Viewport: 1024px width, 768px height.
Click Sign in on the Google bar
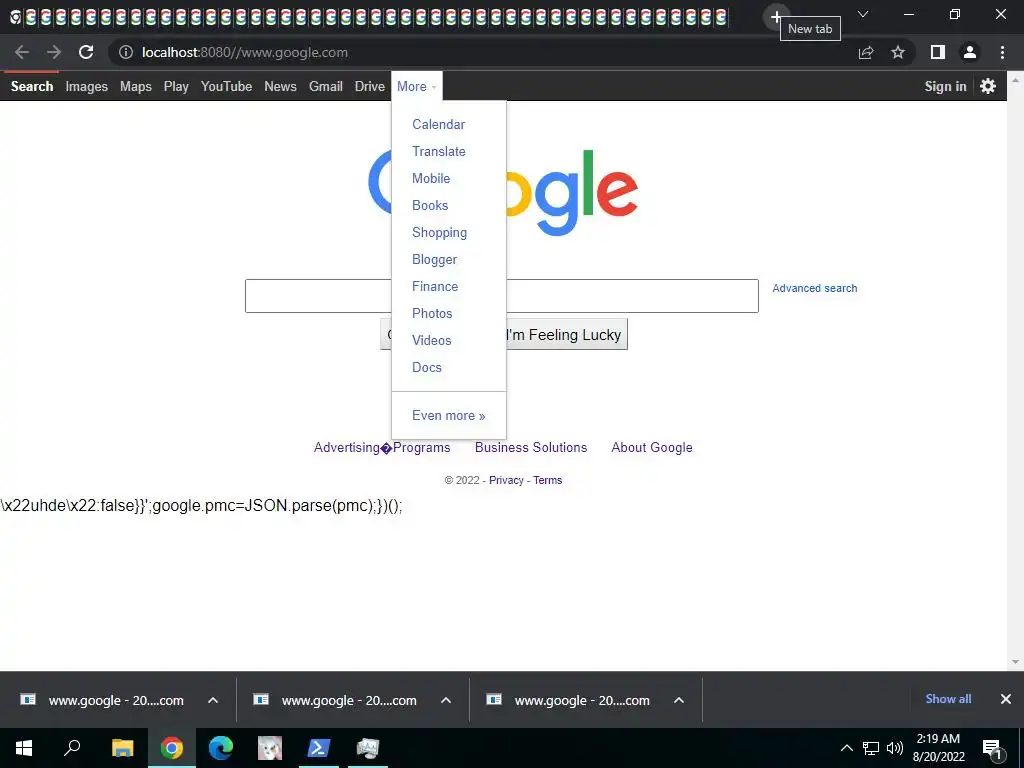945,86
